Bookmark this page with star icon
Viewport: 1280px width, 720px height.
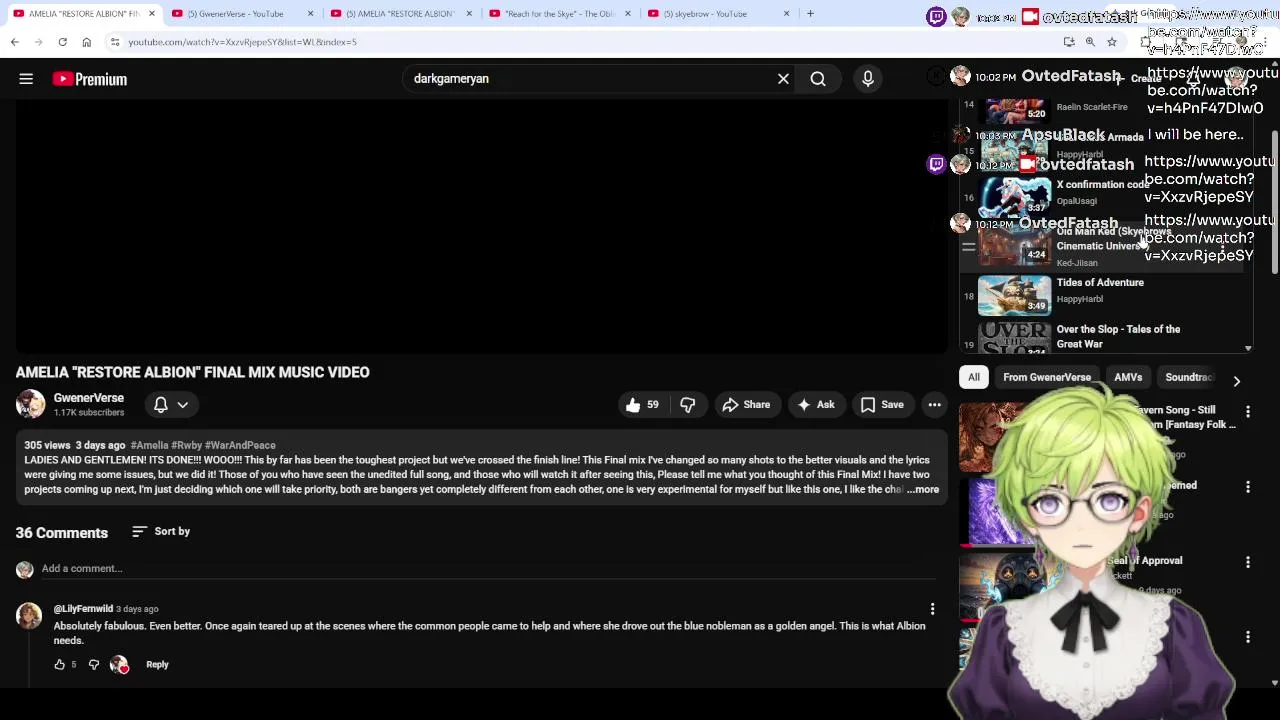(1111, 42)
